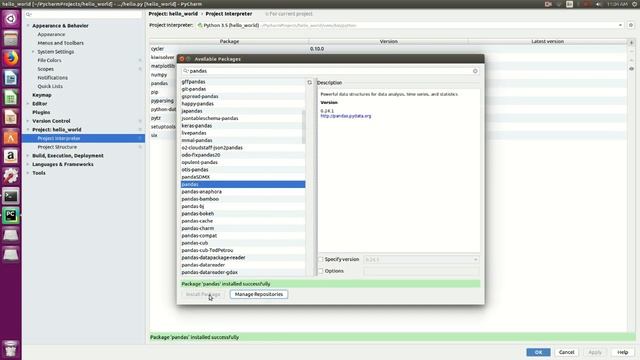This screenshot has width=640, height=360.
Task: Click the package list vertical scrollbar
Action: tap(303, 127)
